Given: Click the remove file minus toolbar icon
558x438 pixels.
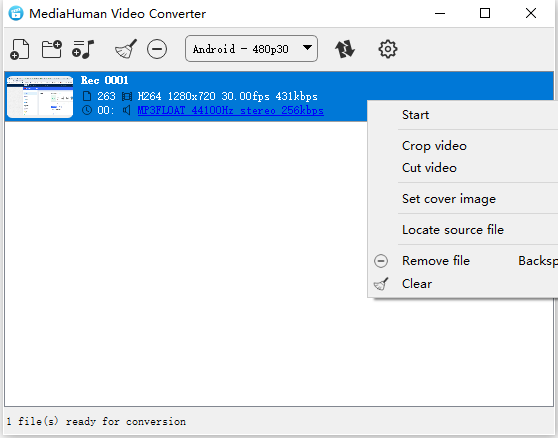Looking at the screenshot, I should (157, 49).
